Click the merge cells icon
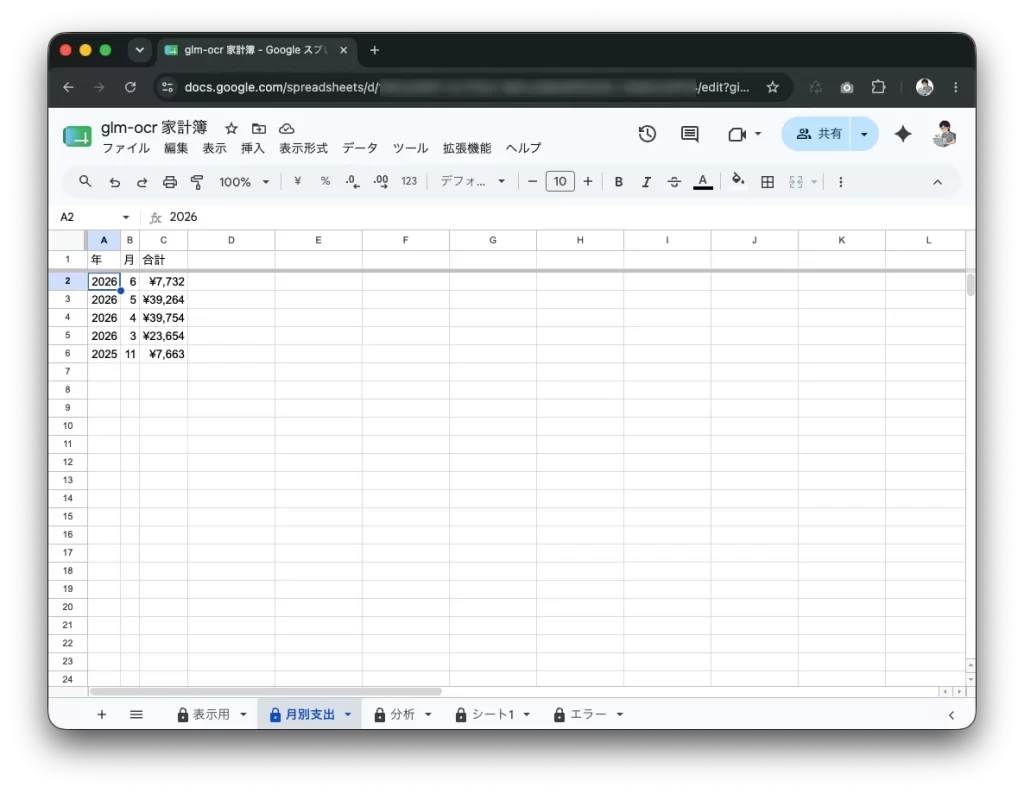This screenshot has height=793, width=1024. tap(795, 182)
